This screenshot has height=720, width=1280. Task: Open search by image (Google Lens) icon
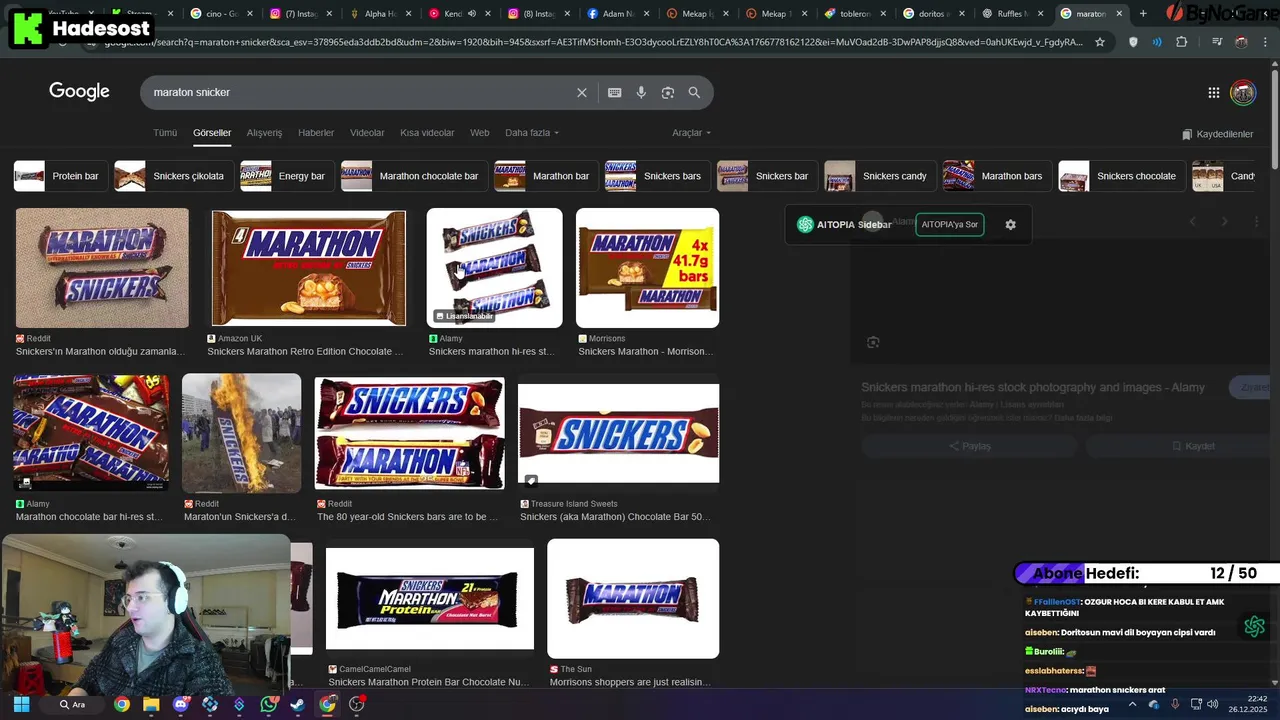point(668,92)
